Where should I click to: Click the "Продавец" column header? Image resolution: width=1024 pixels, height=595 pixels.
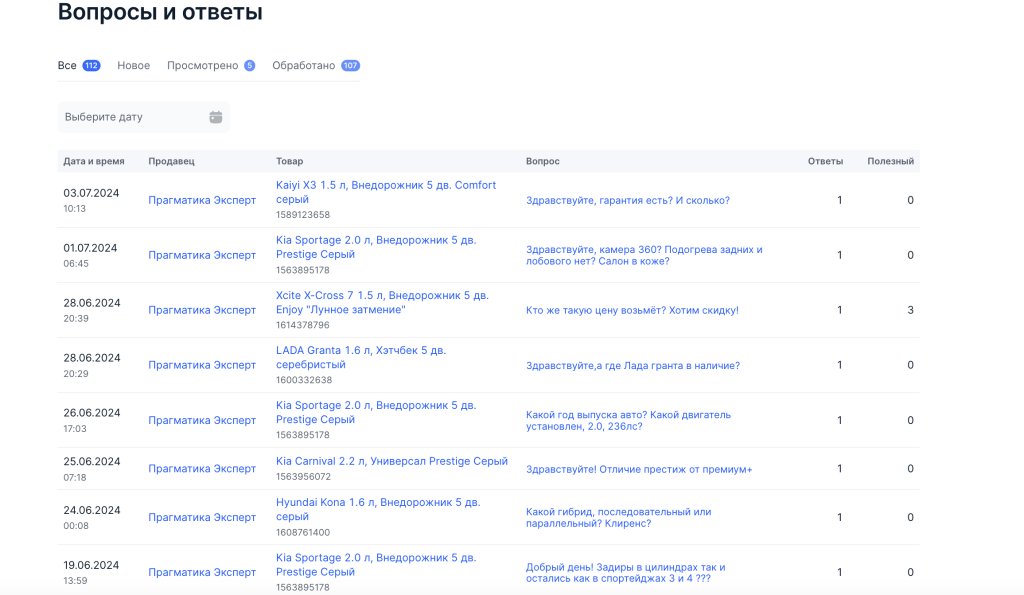coord(171,161)
